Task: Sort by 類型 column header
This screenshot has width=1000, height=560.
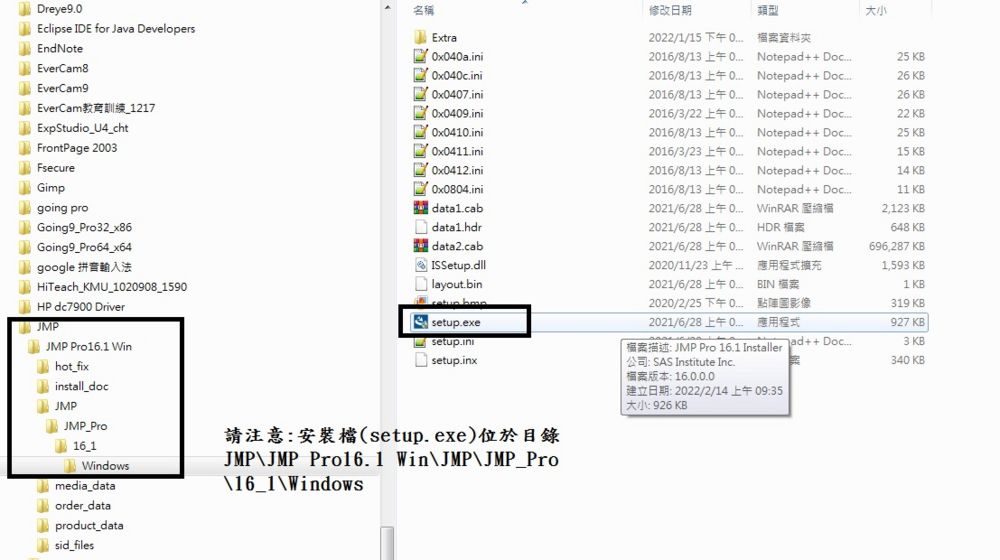Action: coord(767,10)
